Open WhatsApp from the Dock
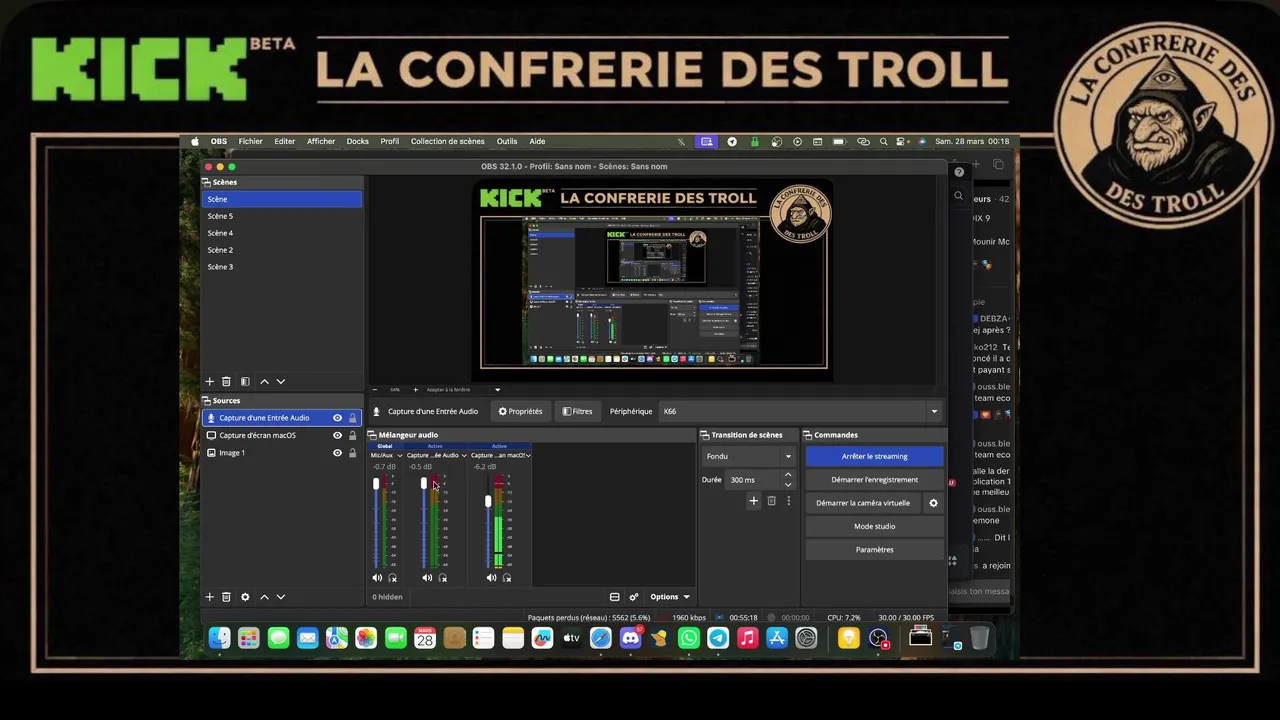1280x720 pixels. tap(689, 638)
